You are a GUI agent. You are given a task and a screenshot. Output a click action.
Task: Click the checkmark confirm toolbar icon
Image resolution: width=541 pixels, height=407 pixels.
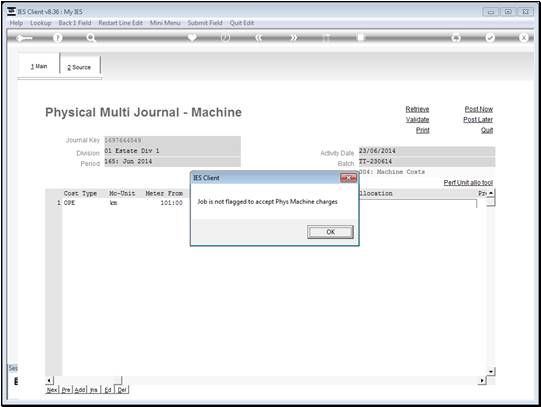(490, 38)
